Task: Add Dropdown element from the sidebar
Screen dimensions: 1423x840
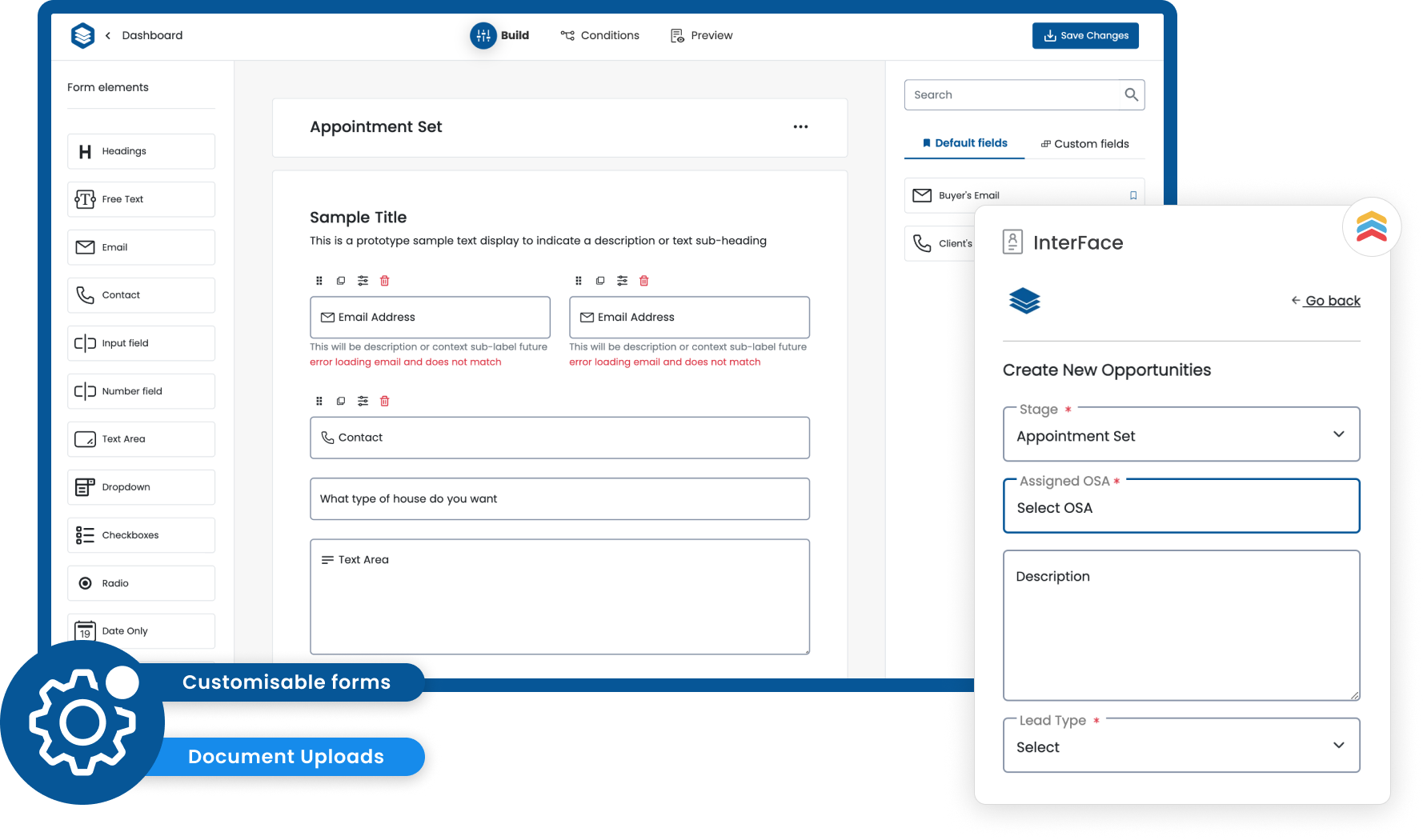Action: click(141, 487)
